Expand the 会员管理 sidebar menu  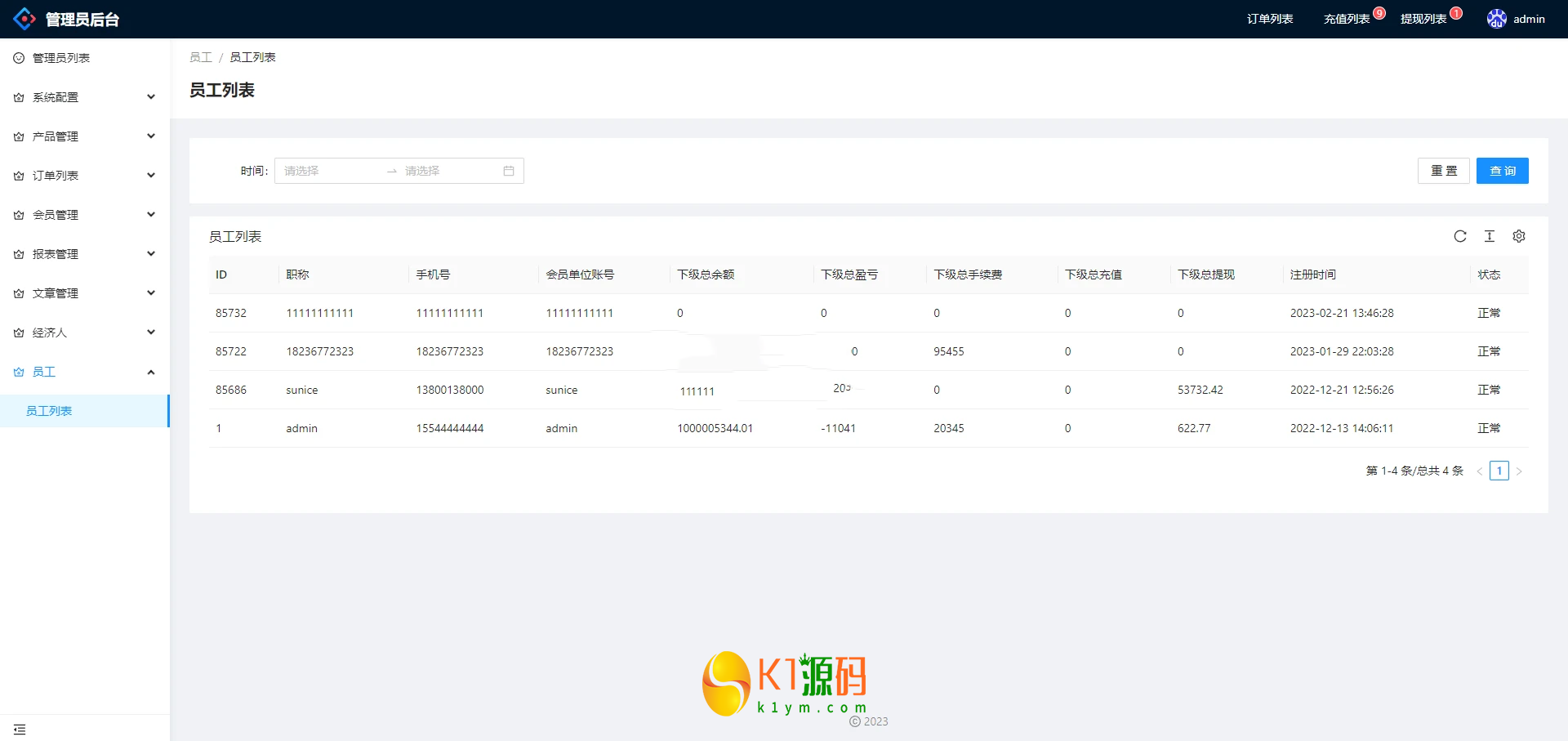click(84, 215)
